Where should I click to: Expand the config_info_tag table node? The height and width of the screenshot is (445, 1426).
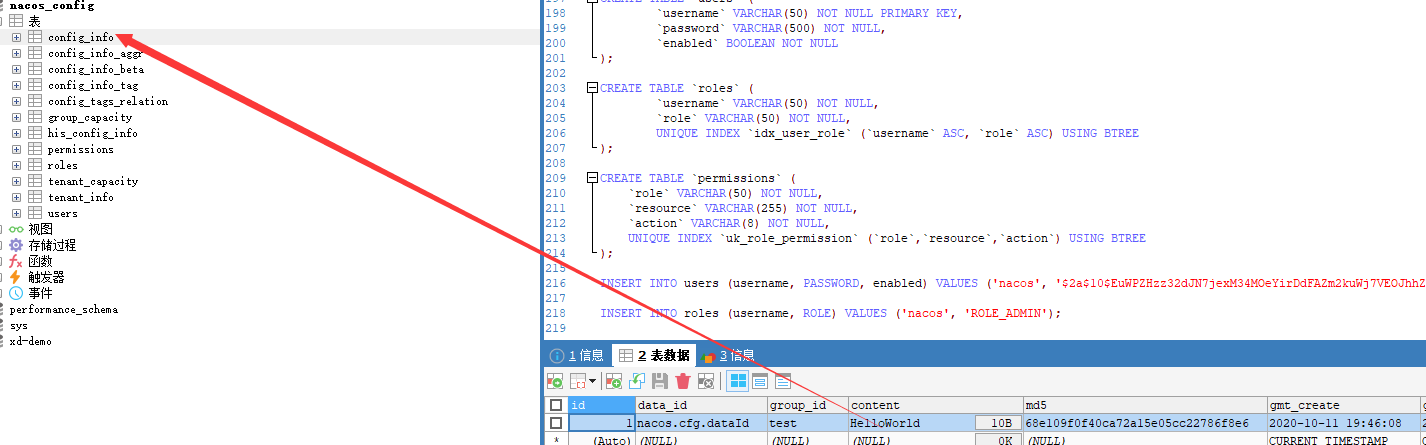coord(17,85)
